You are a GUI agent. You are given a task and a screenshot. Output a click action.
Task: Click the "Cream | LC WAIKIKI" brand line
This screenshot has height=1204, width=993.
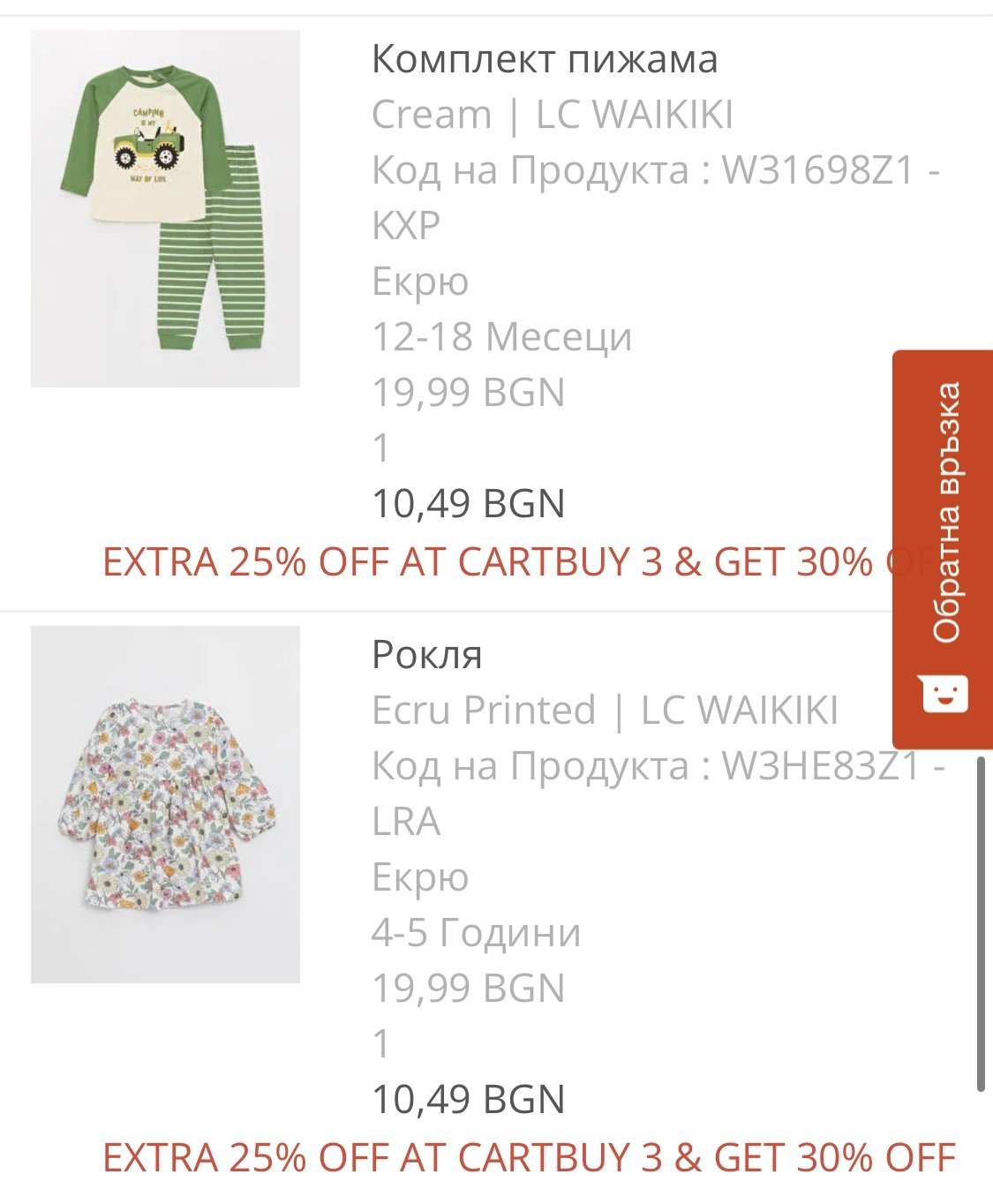(x=552, y=115)
